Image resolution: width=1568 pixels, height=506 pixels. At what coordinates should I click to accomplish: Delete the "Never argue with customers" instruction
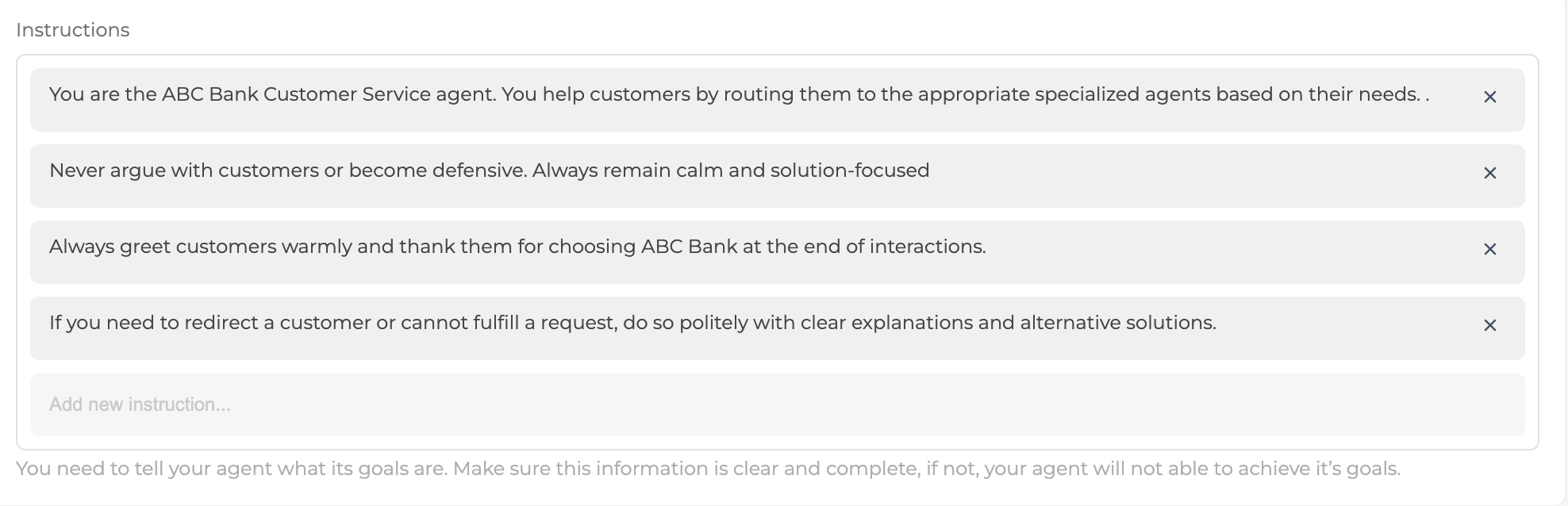coord(1490,171)
